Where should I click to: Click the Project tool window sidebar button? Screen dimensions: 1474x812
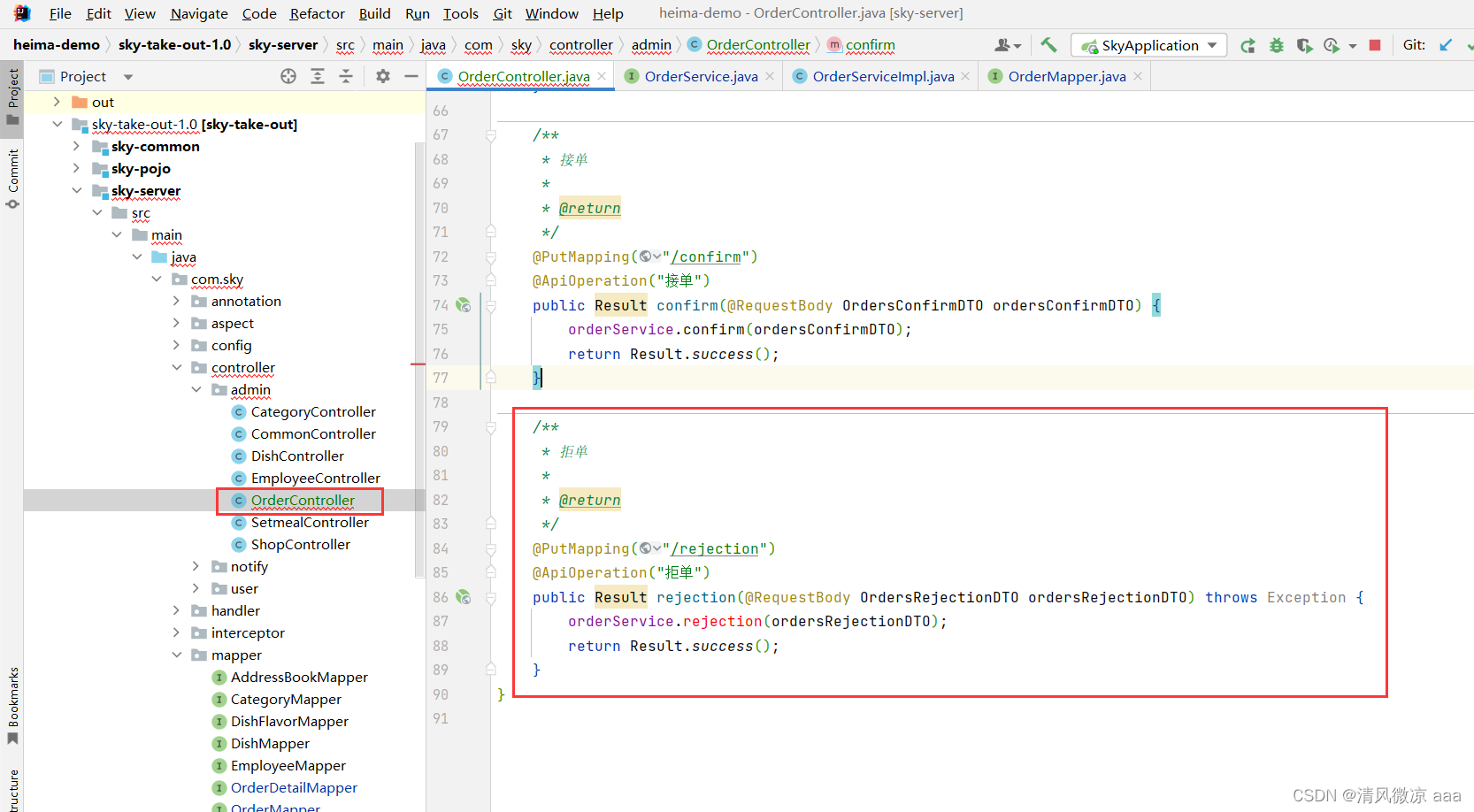click(12, 97)
